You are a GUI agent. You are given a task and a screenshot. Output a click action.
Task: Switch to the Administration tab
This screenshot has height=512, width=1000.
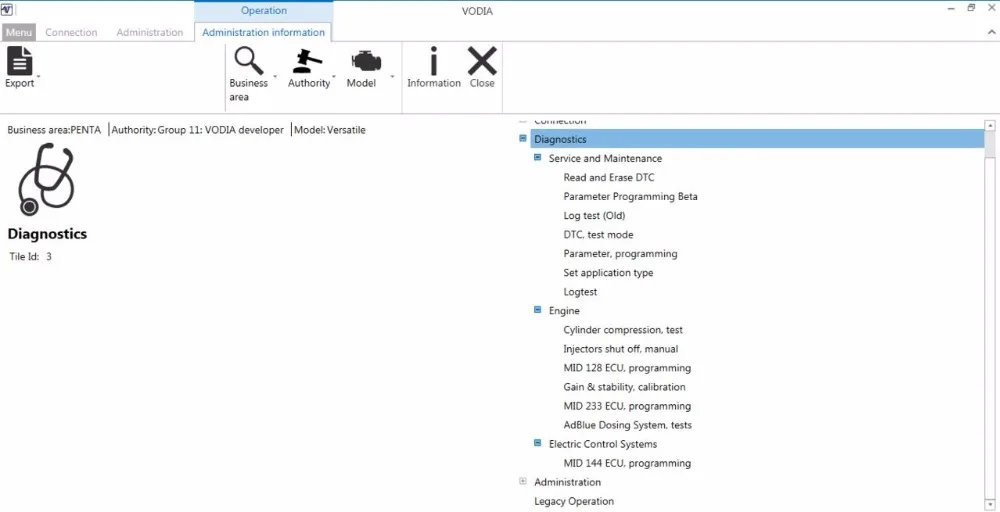pyautogui.click(x=150, y=33)
